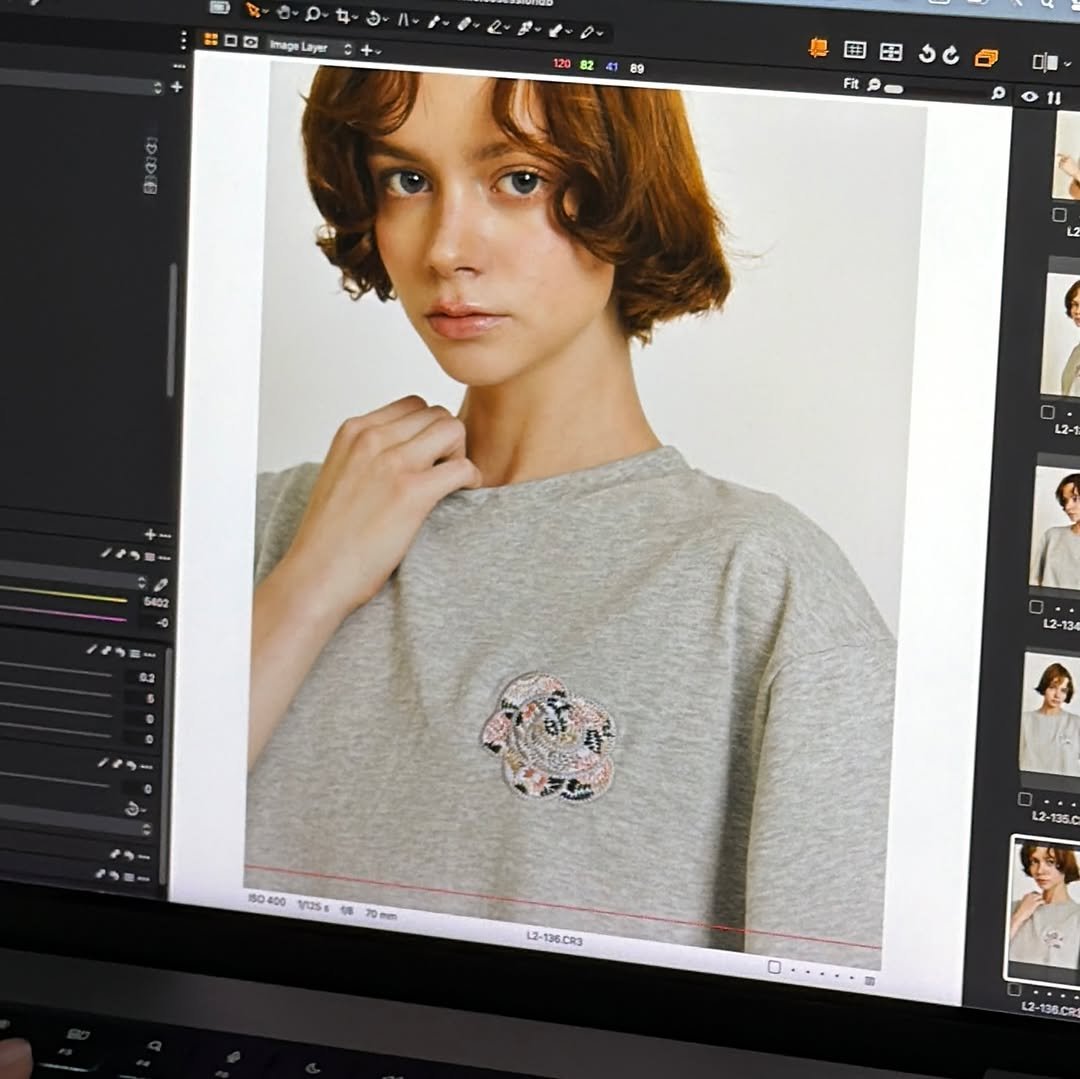
Task: Switch to multi-view grid viewer mode
Action: (x=210, y=40)
